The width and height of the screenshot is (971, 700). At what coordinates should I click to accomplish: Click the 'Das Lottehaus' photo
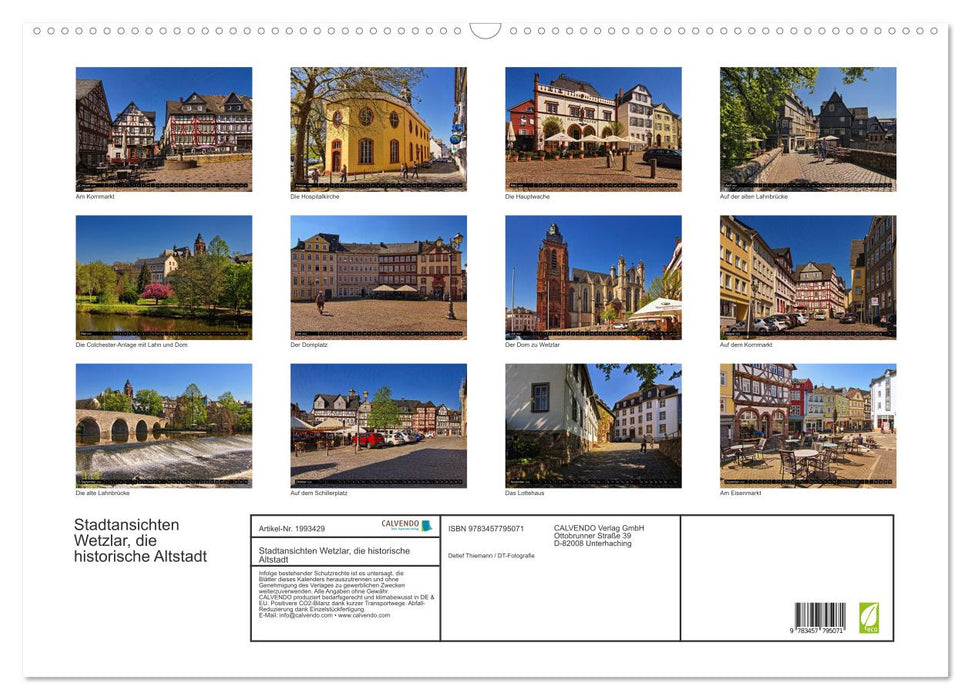[593, 425]
